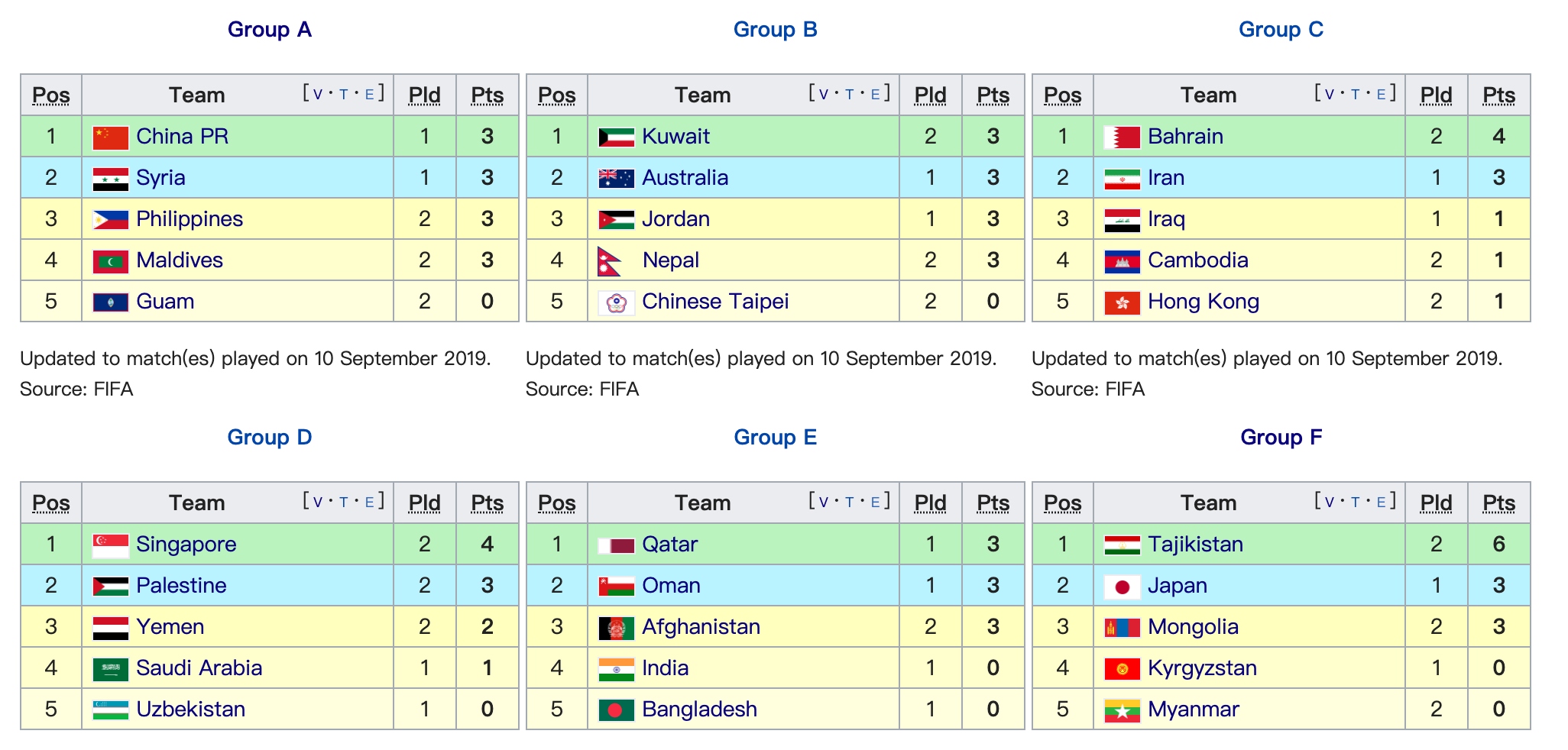Image resolution: width=1568 pixels, height=750 pixels.
Task: Click the Singapore flag icon
Action: [110, 545]
